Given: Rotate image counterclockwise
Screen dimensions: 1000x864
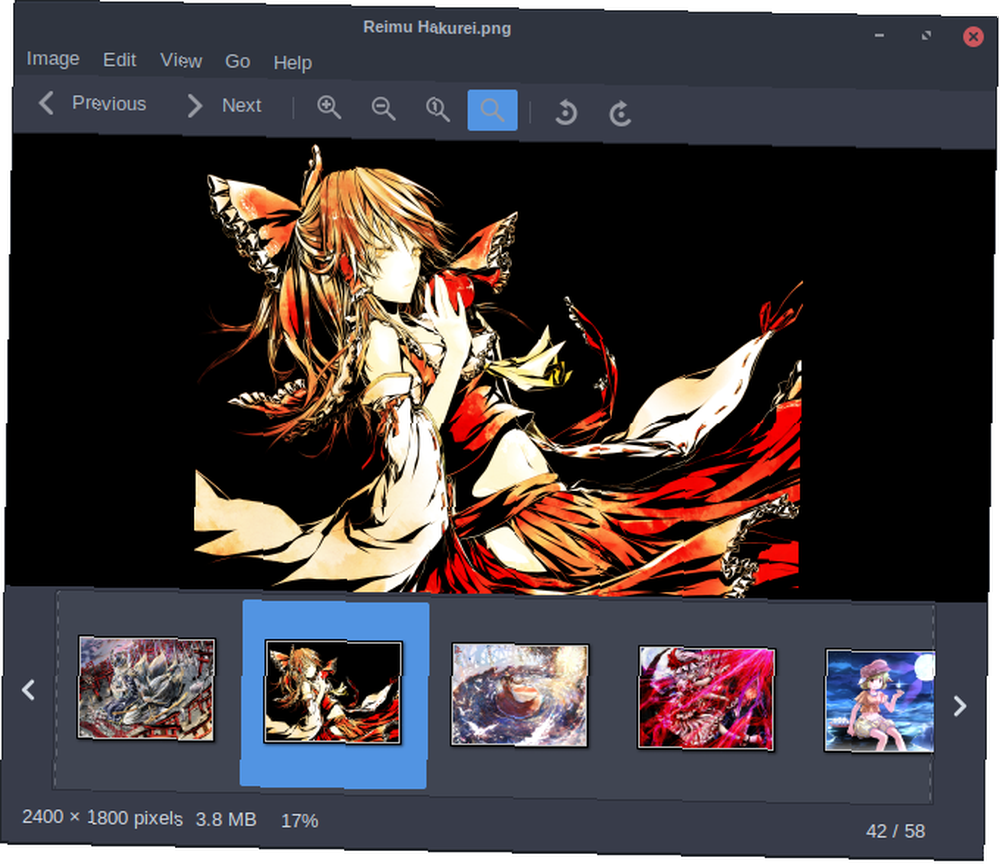Looking at the screenshot, I should click(x=566, y=113).
